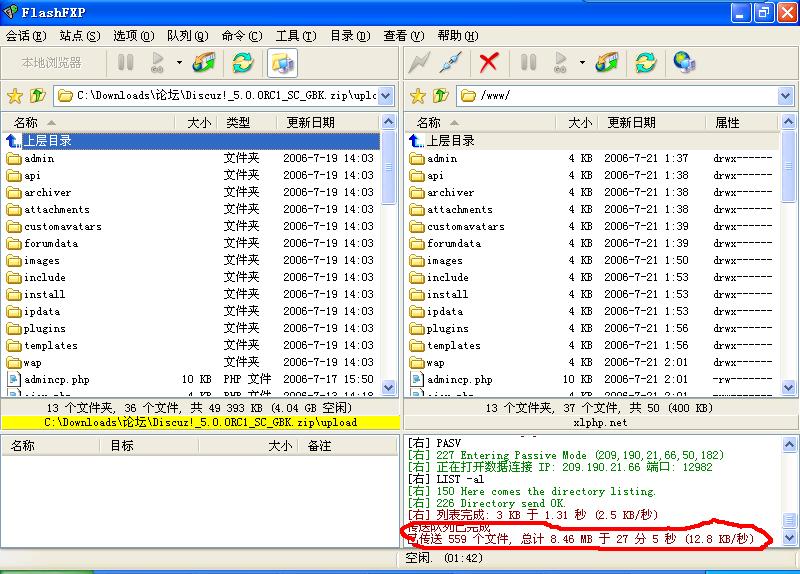Click the up arrow of the log pane scrollbar
This screenshot has width=800, height=574.
point(789,445)
